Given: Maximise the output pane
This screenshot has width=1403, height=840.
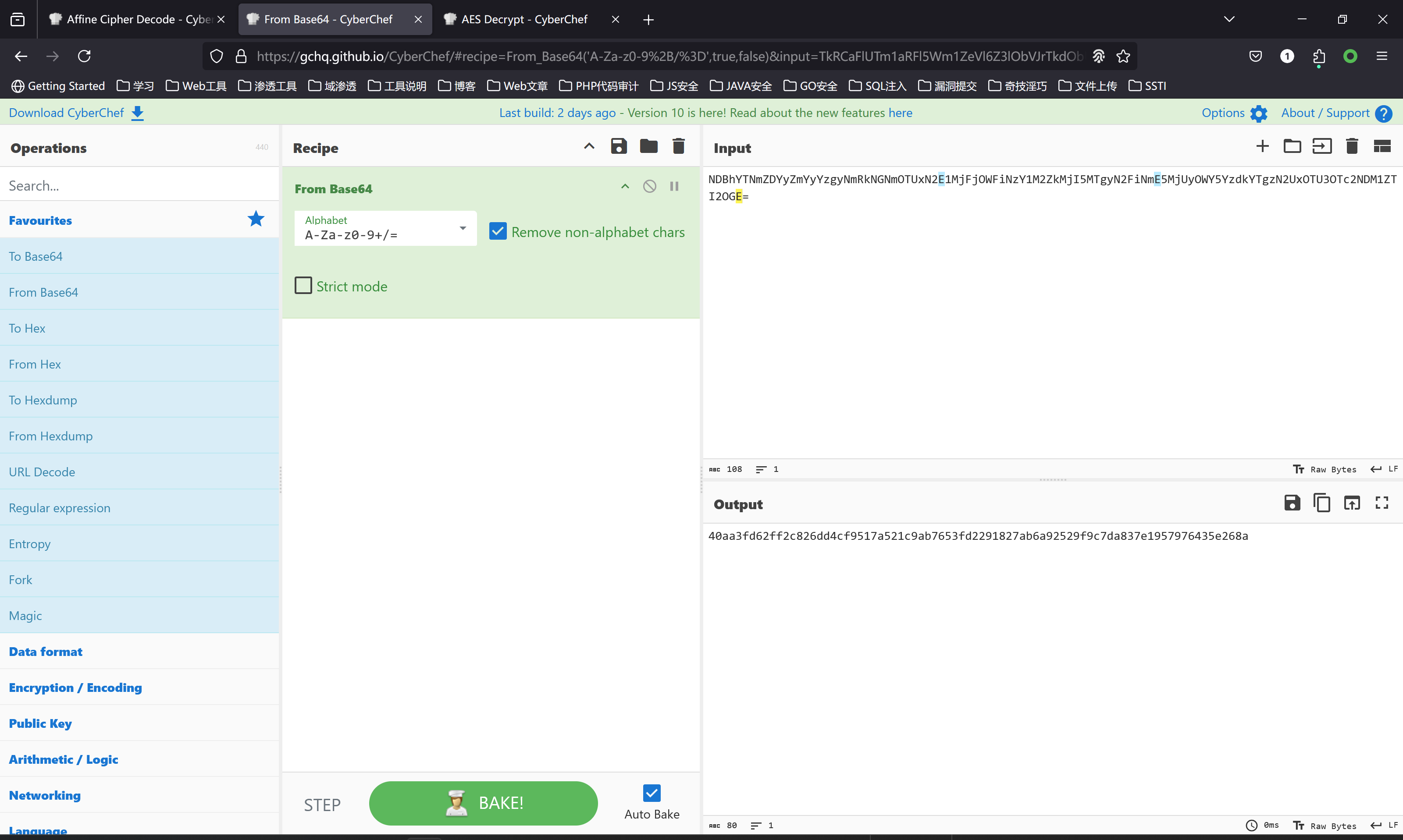Looking at the screenshot, I should pyautogui.click(x=1382, y=503).
